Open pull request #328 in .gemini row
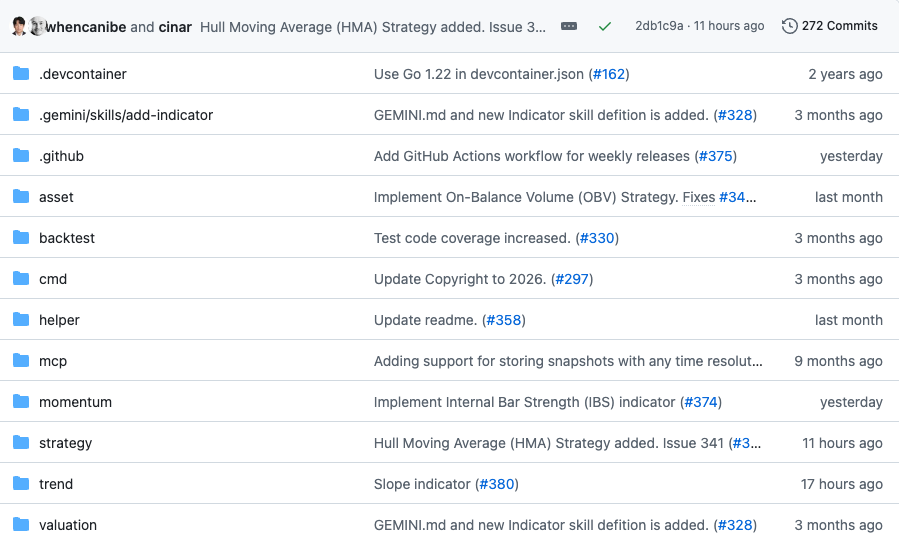 tap(735, 115)
